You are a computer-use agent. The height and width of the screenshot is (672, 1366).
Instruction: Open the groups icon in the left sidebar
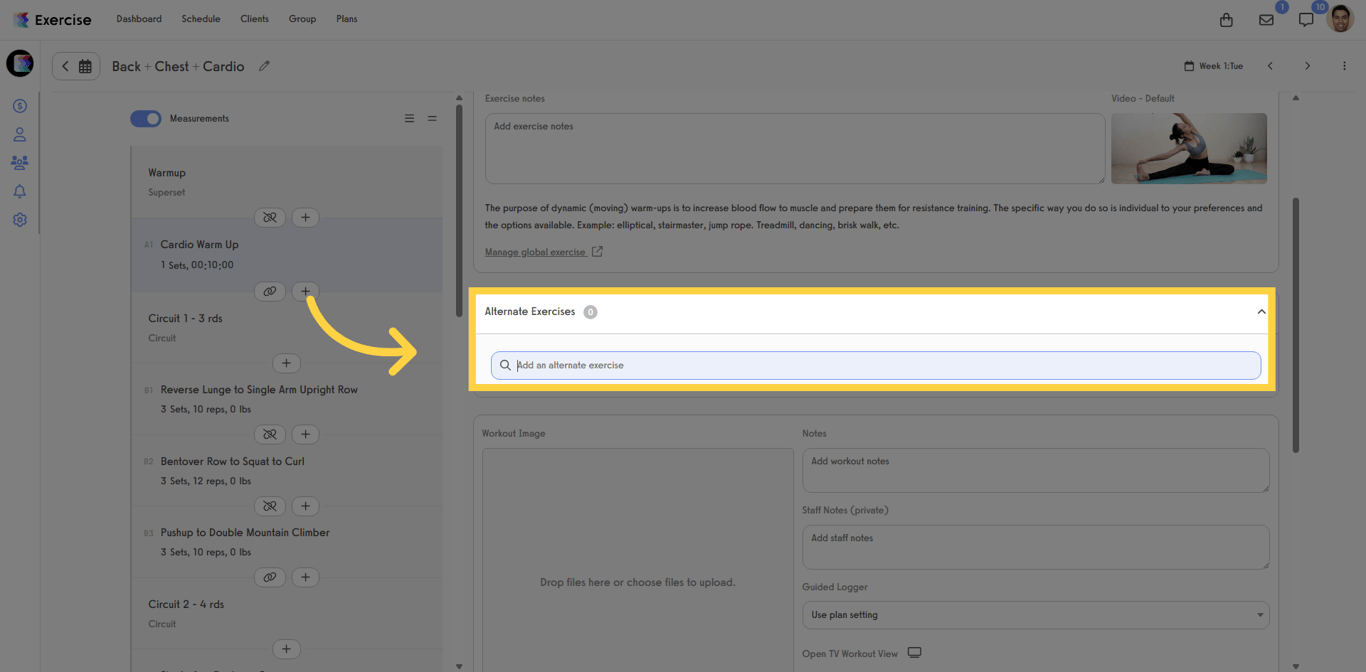[x=19, y=162]
